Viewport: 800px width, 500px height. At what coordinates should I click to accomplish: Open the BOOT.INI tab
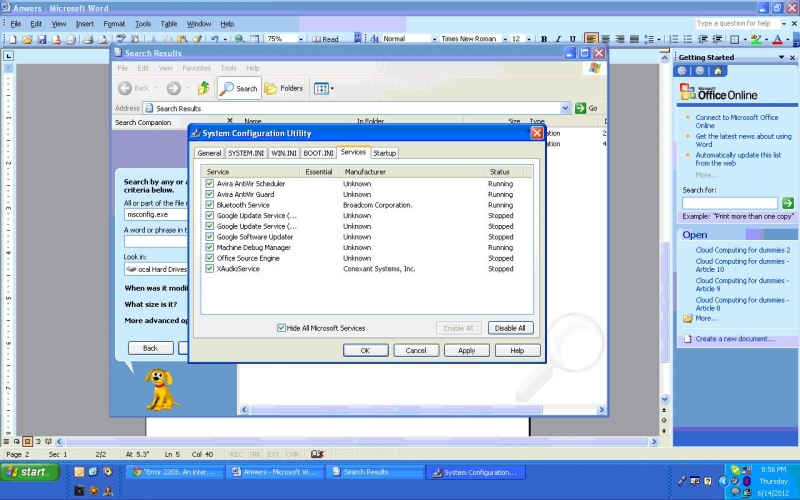pyautogui.click(x=318, y=153)
